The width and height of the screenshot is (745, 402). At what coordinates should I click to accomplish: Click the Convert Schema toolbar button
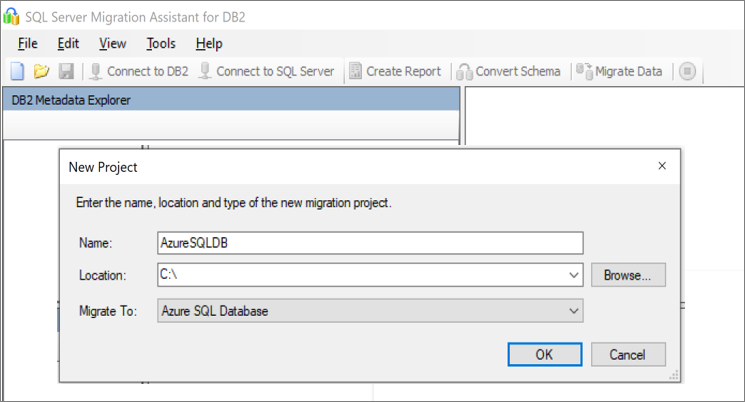[509, 71]
